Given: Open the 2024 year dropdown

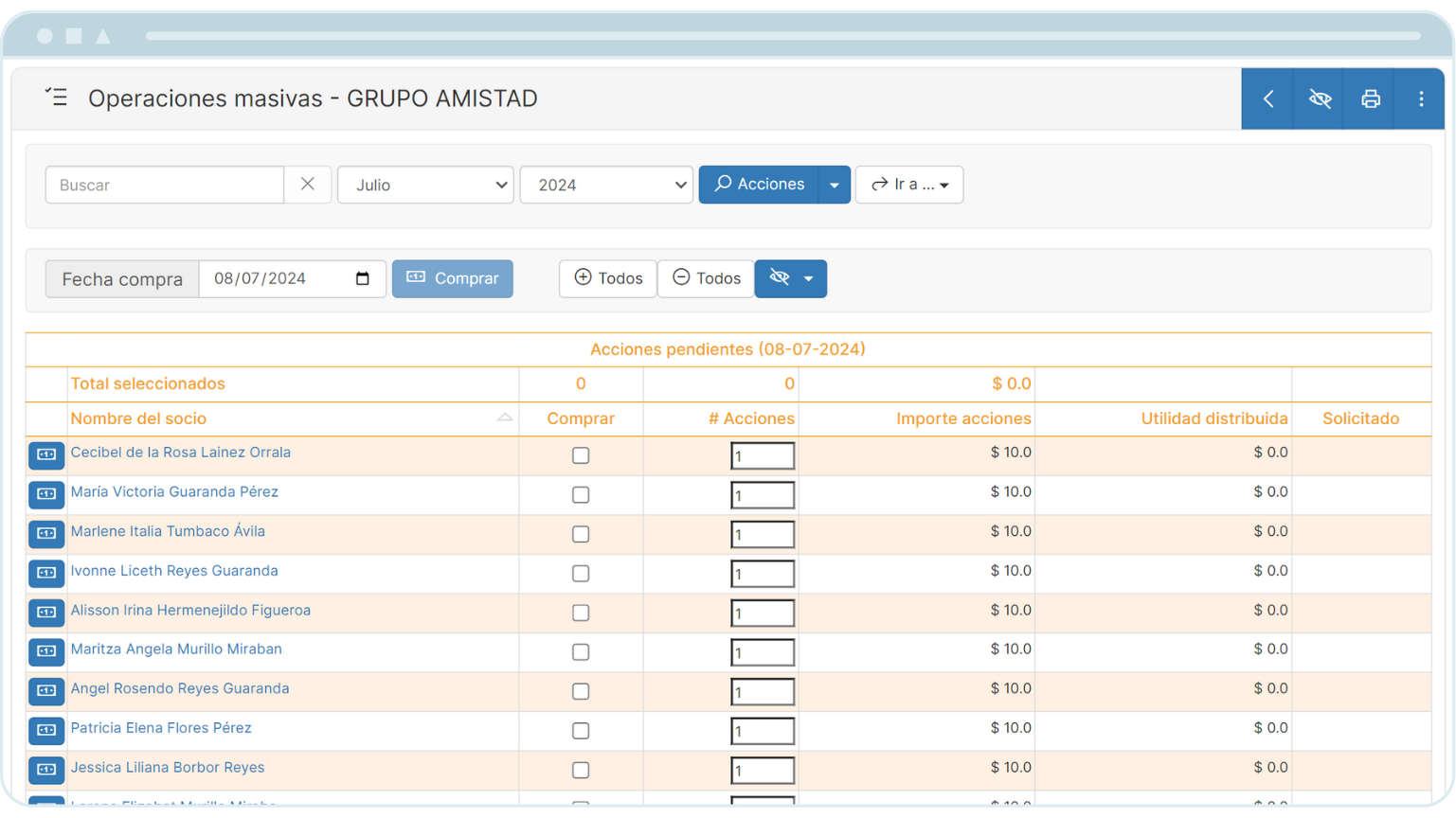Looking at the screenshot, I should pyautogui.click(x=605, y=185).
